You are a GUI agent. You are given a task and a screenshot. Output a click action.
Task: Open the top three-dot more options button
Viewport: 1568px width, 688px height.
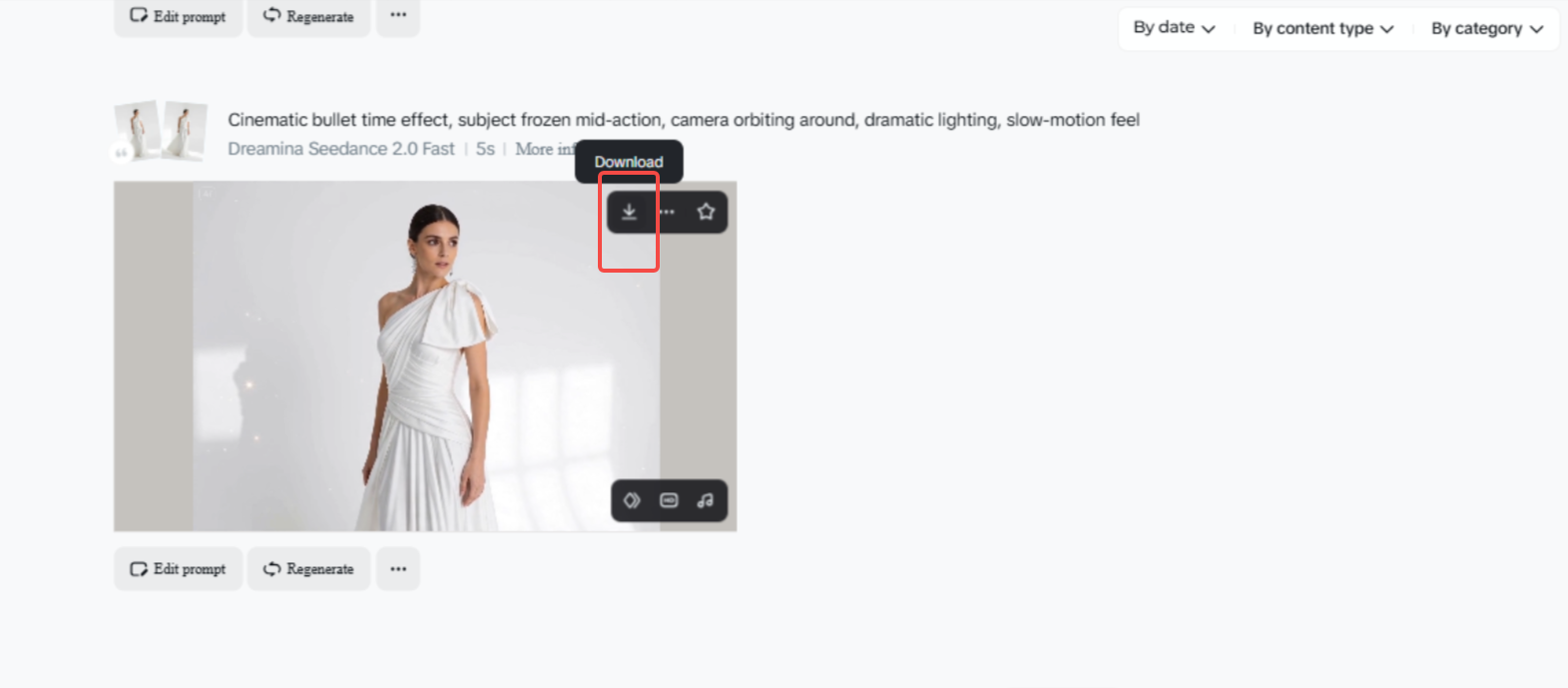(398, 16)
